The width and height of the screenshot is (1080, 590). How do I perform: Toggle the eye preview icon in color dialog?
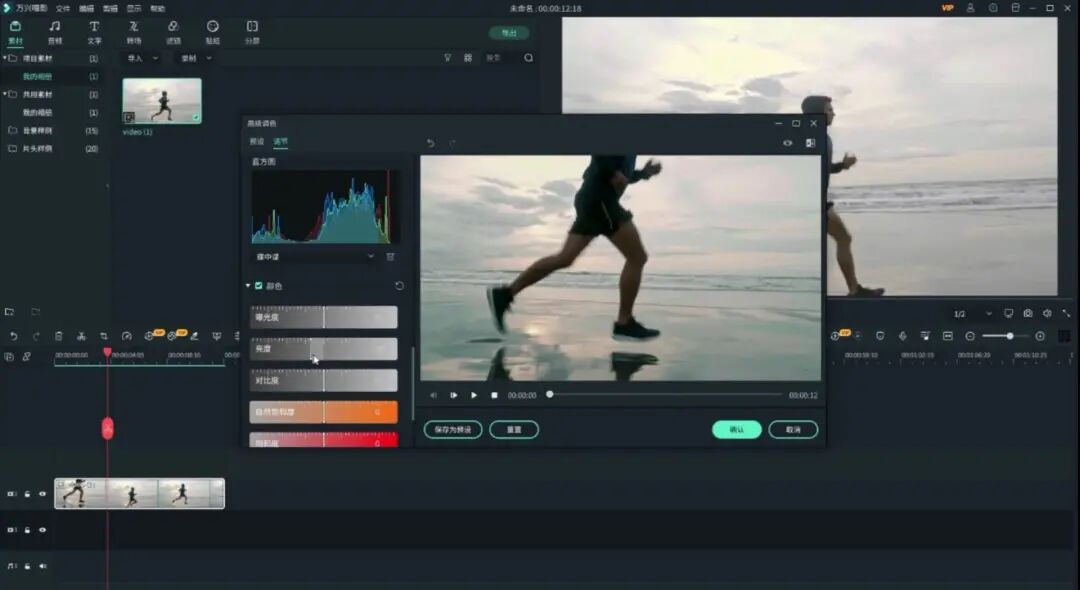[788, 143]
